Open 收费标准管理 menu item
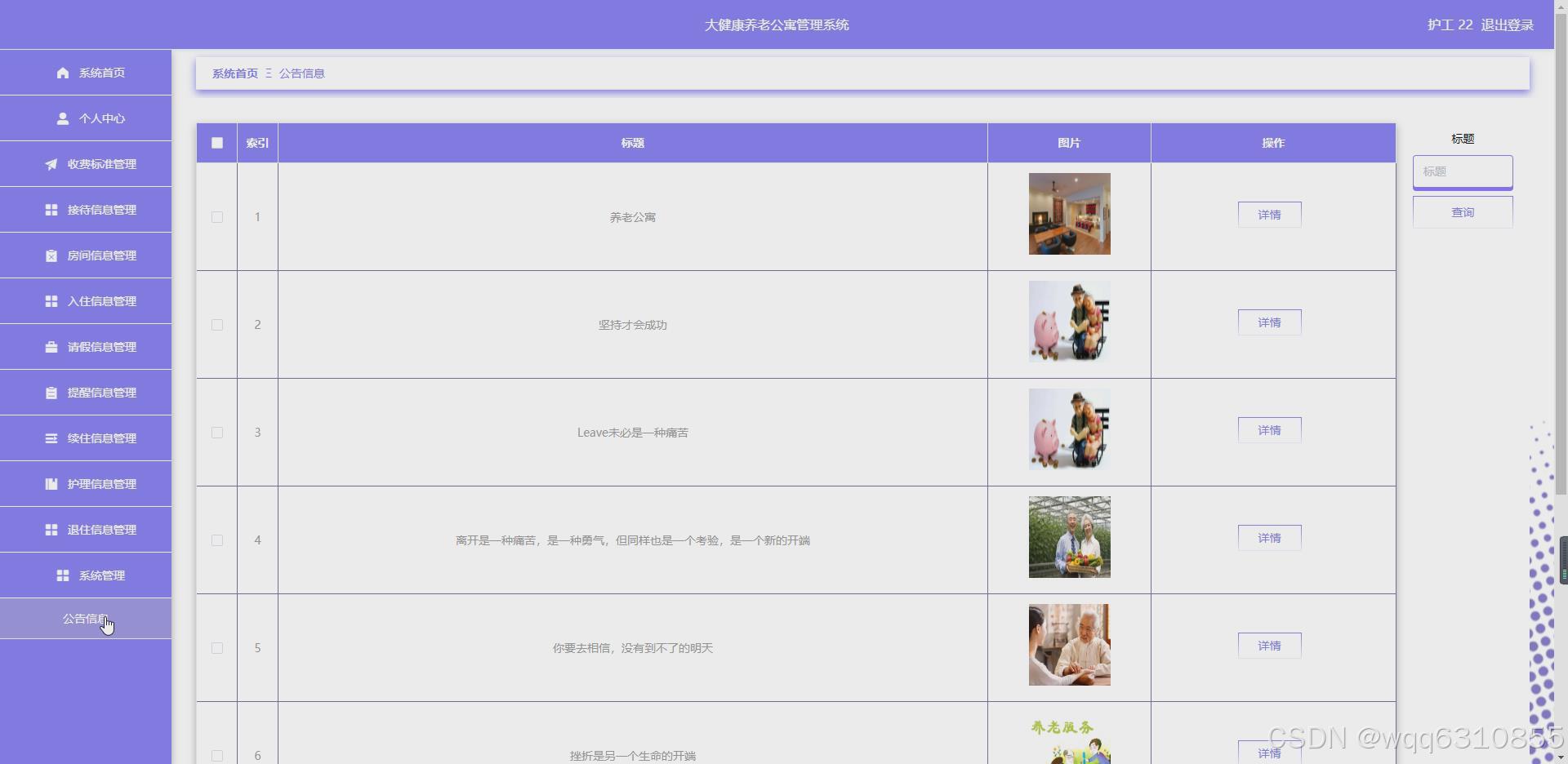This screenshot has width=1568, height=764. tap(86, 164)
